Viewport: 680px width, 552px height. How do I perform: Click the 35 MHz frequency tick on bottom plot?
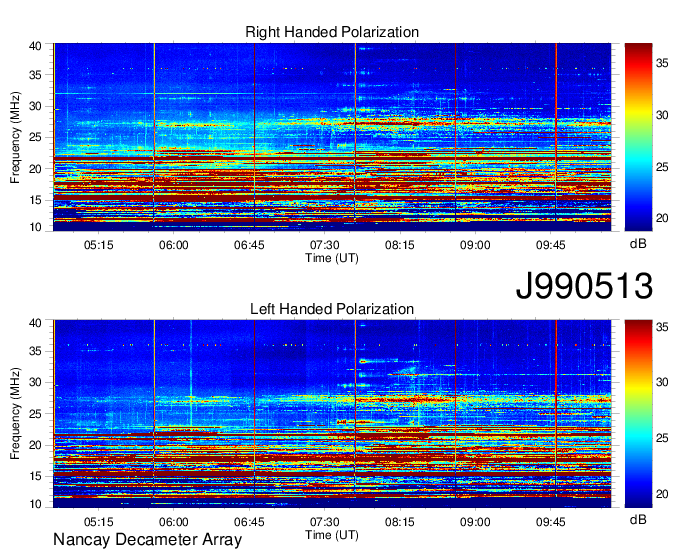(36, 351)
